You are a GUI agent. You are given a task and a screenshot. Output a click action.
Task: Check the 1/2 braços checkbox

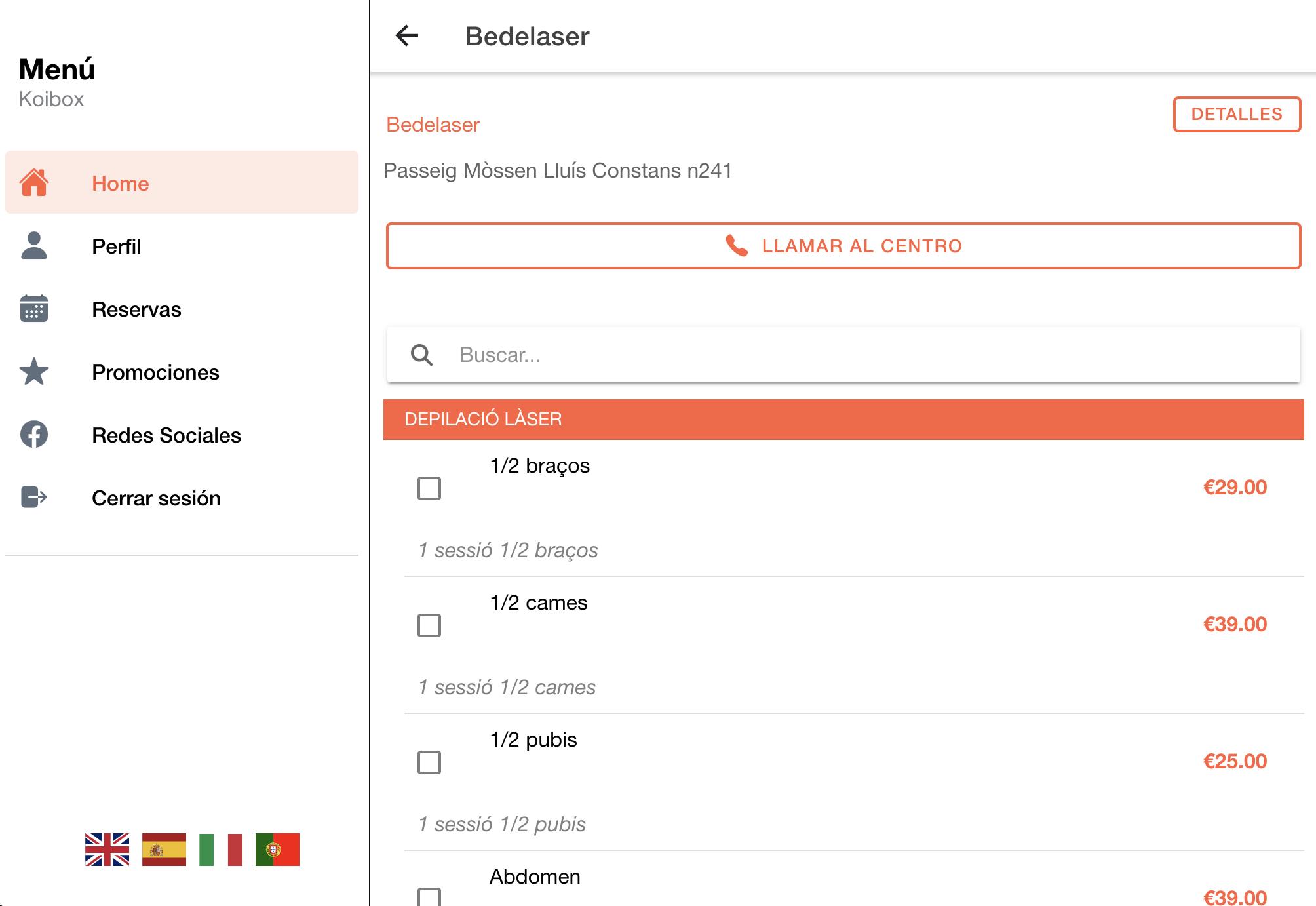pyautogui.click(x=429, y=488)
